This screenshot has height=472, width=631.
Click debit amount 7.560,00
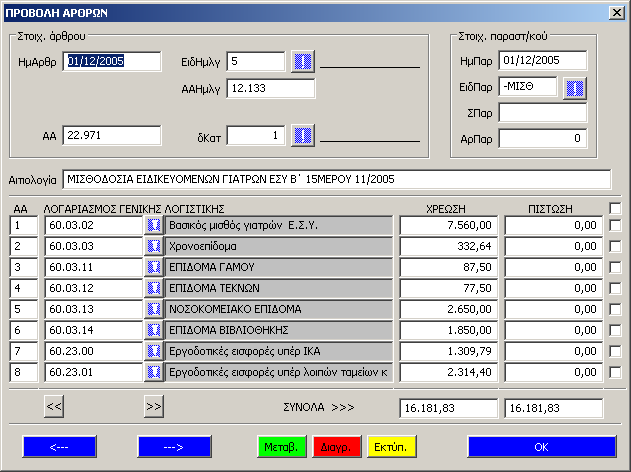pos(449,225)
